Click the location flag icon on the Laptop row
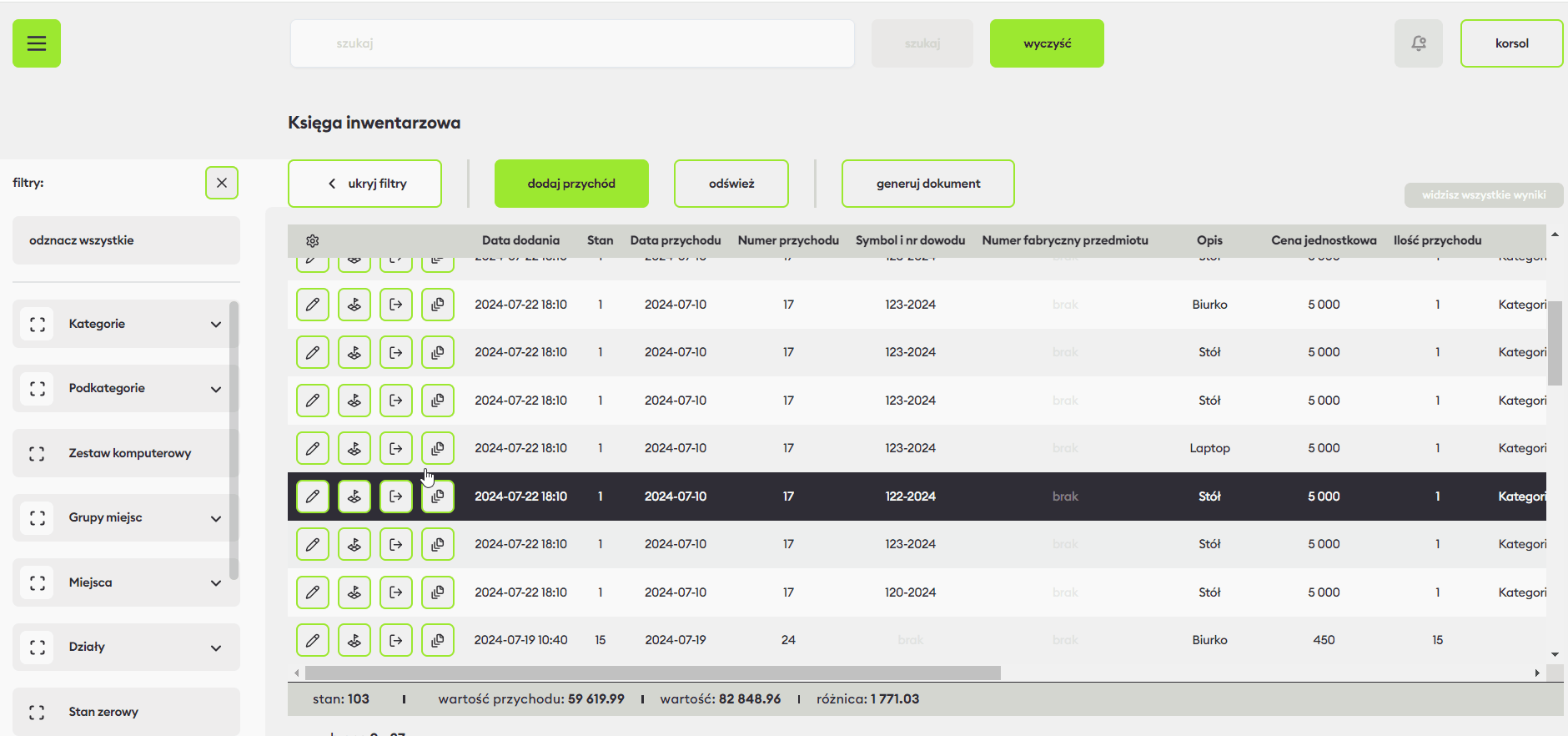Screen dimensions: 1568x736 354,449
